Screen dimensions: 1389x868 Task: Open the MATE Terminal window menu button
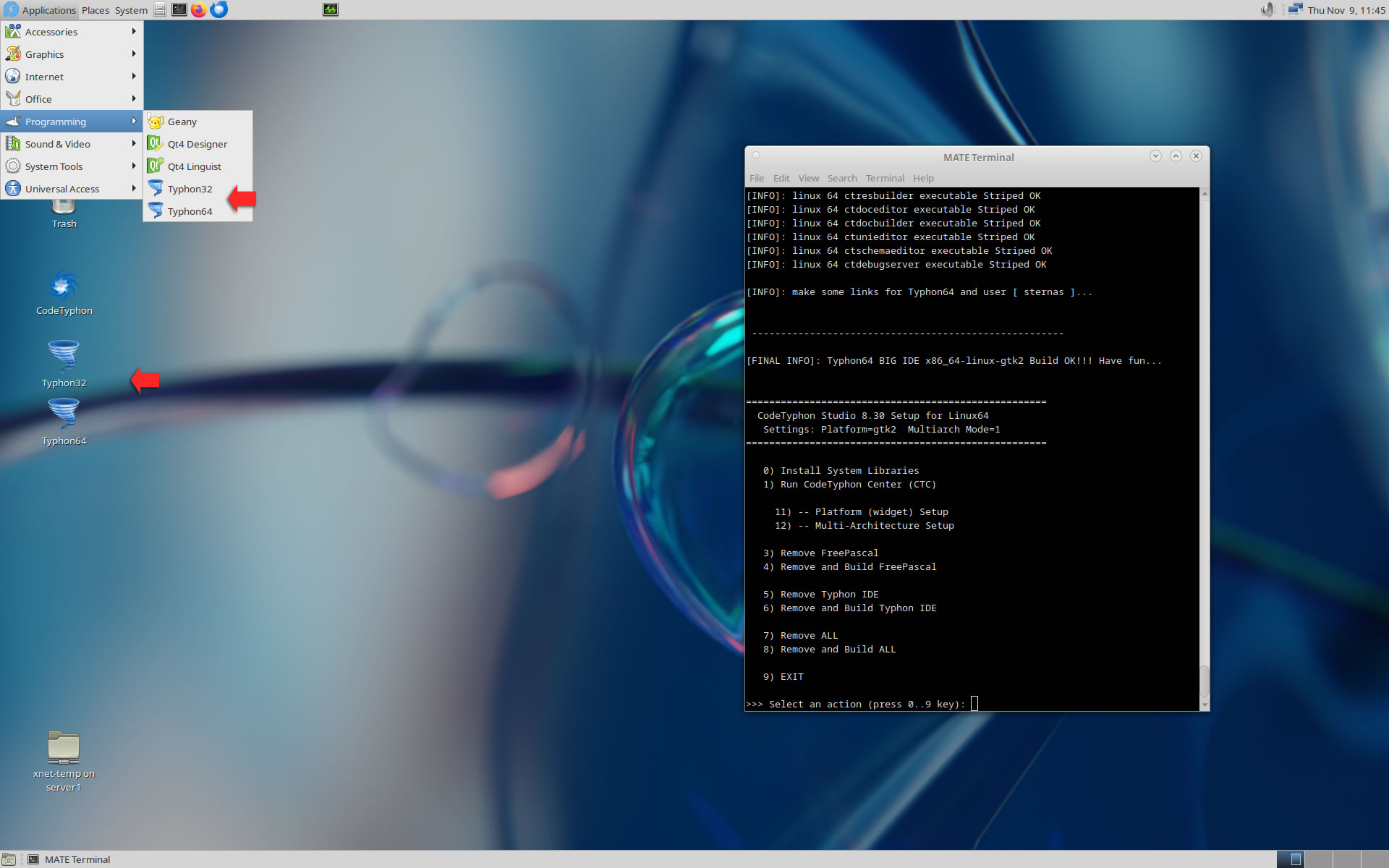[x=756, y=156]
